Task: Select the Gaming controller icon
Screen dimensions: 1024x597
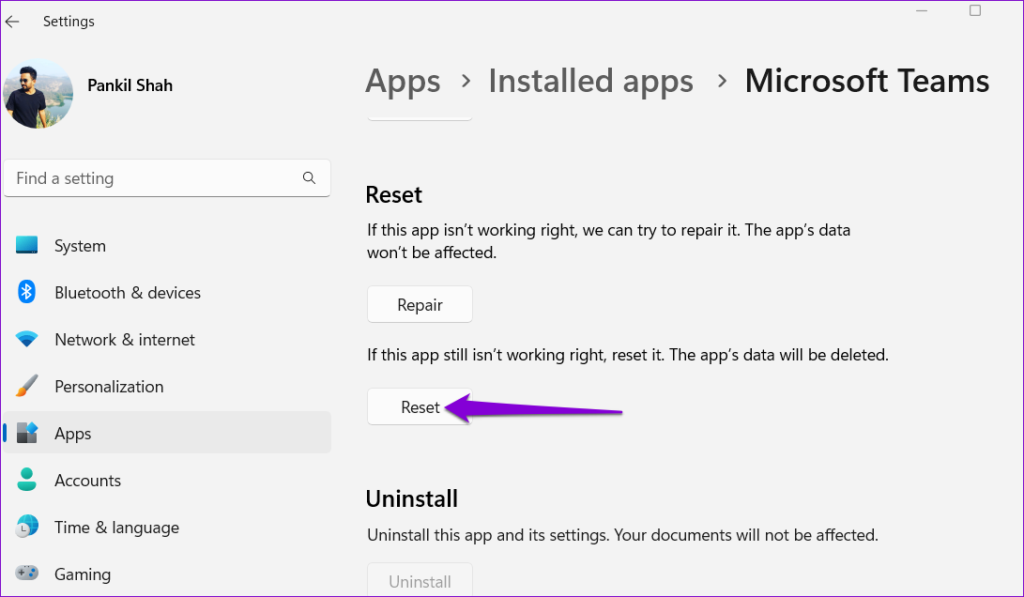Action: click(x=28, y=574)
